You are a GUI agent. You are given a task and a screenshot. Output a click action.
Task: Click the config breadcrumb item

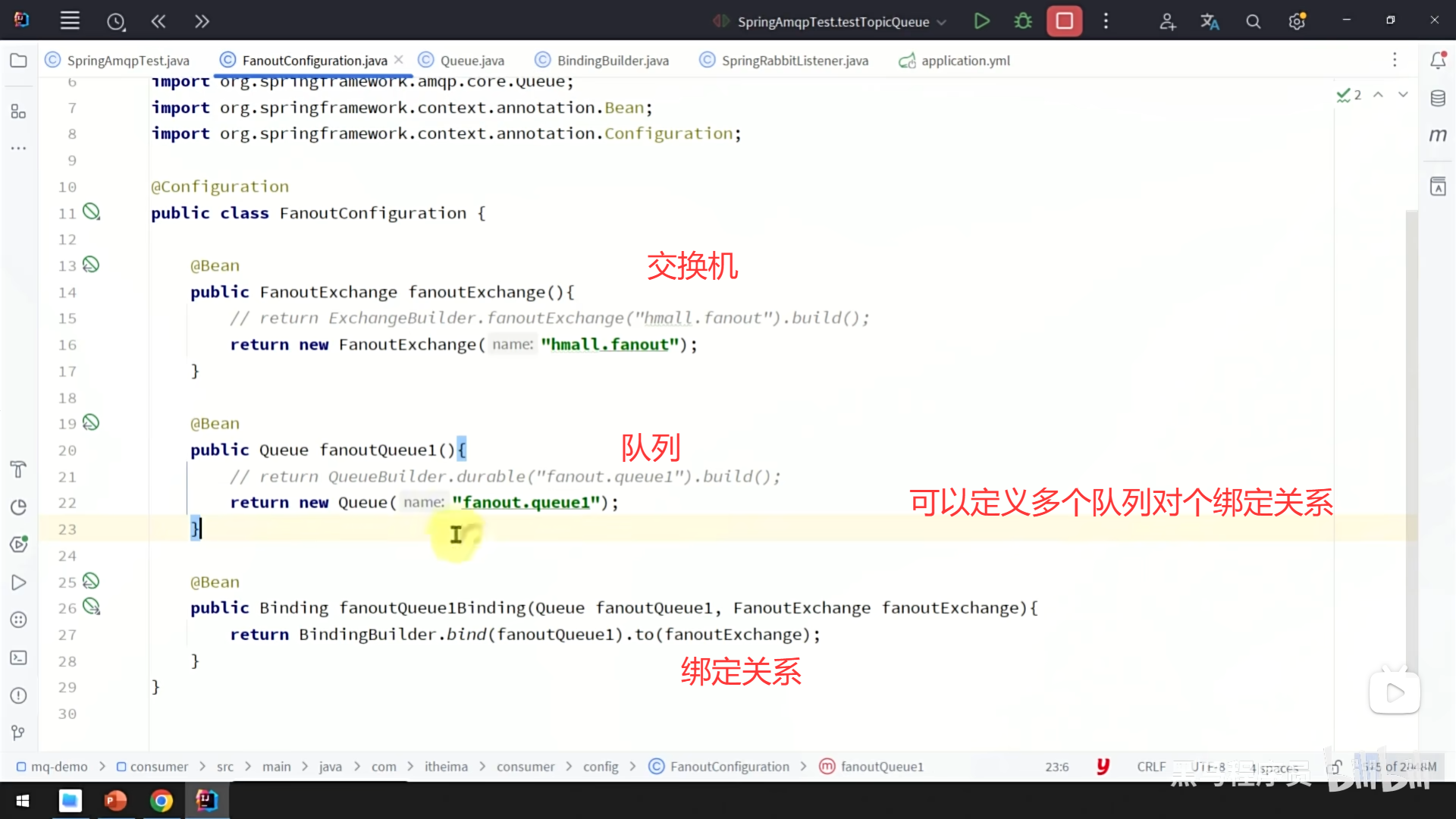(x=601, y=767)
